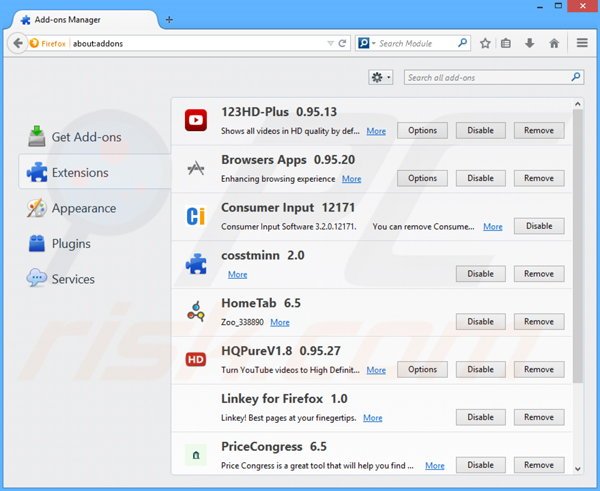600x491 pixels.
Task: Disable the HQPureV1.8 extension
Action: [x=481, y=370]
